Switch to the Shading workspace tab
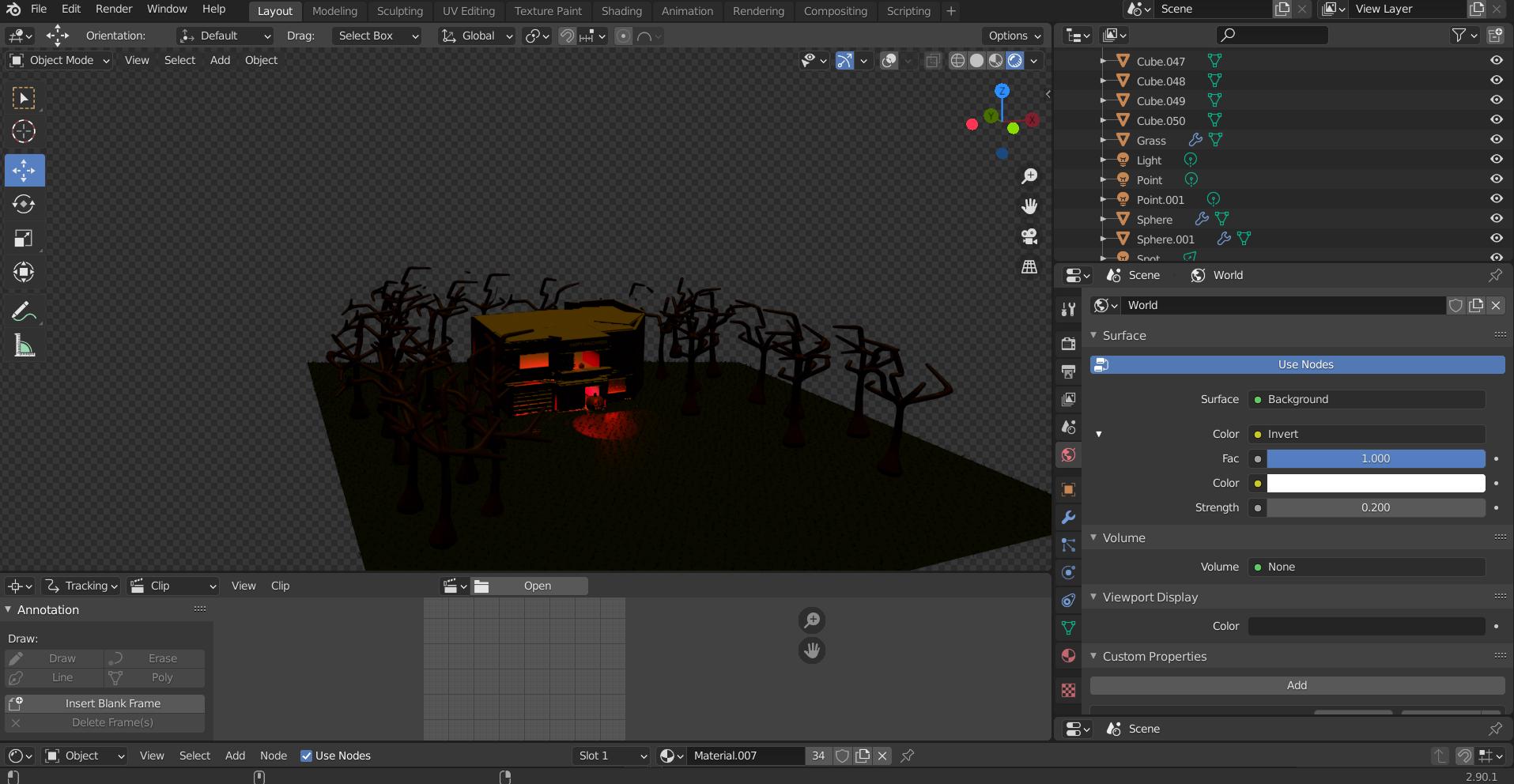 click(621, 11)
